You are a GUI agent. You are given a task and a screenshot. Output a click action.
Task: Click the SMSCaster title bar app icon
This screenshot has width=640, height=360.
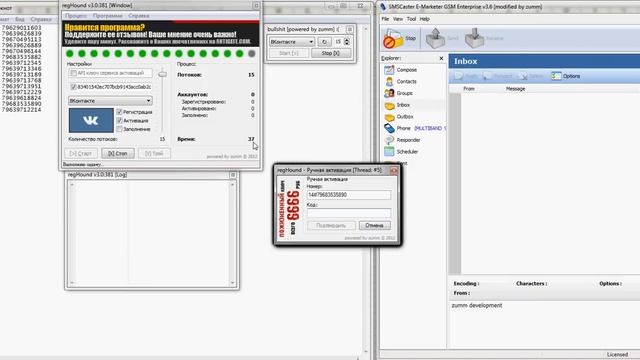(383, 7)
